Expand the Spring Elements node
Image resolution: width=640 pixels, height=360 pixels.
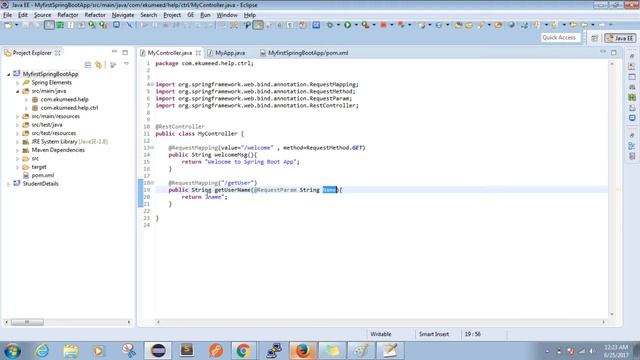coord(18,82)
